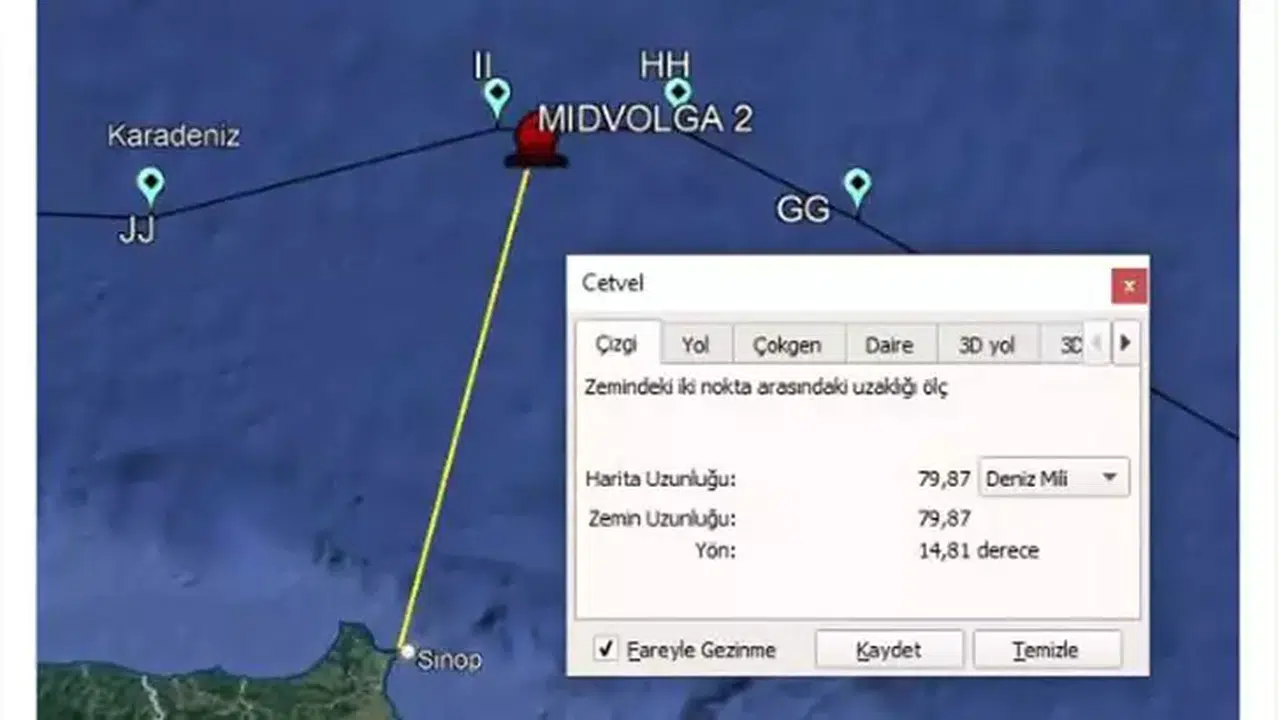Viewport: 1280px width, 720px height.
Task: Close the Cetvel dialog
Action: tap(1129, 286)
